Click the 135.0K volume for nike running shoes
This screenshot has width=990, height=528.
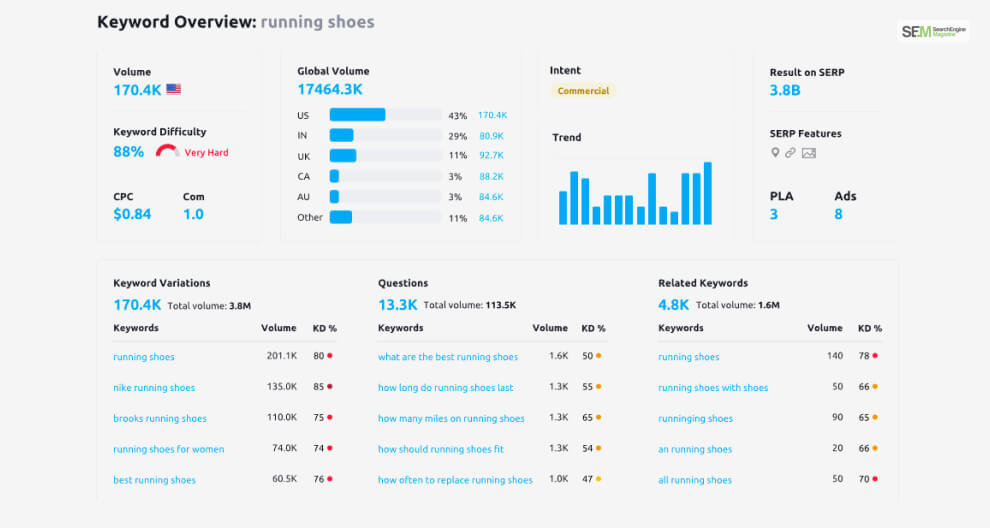[282, 386]
